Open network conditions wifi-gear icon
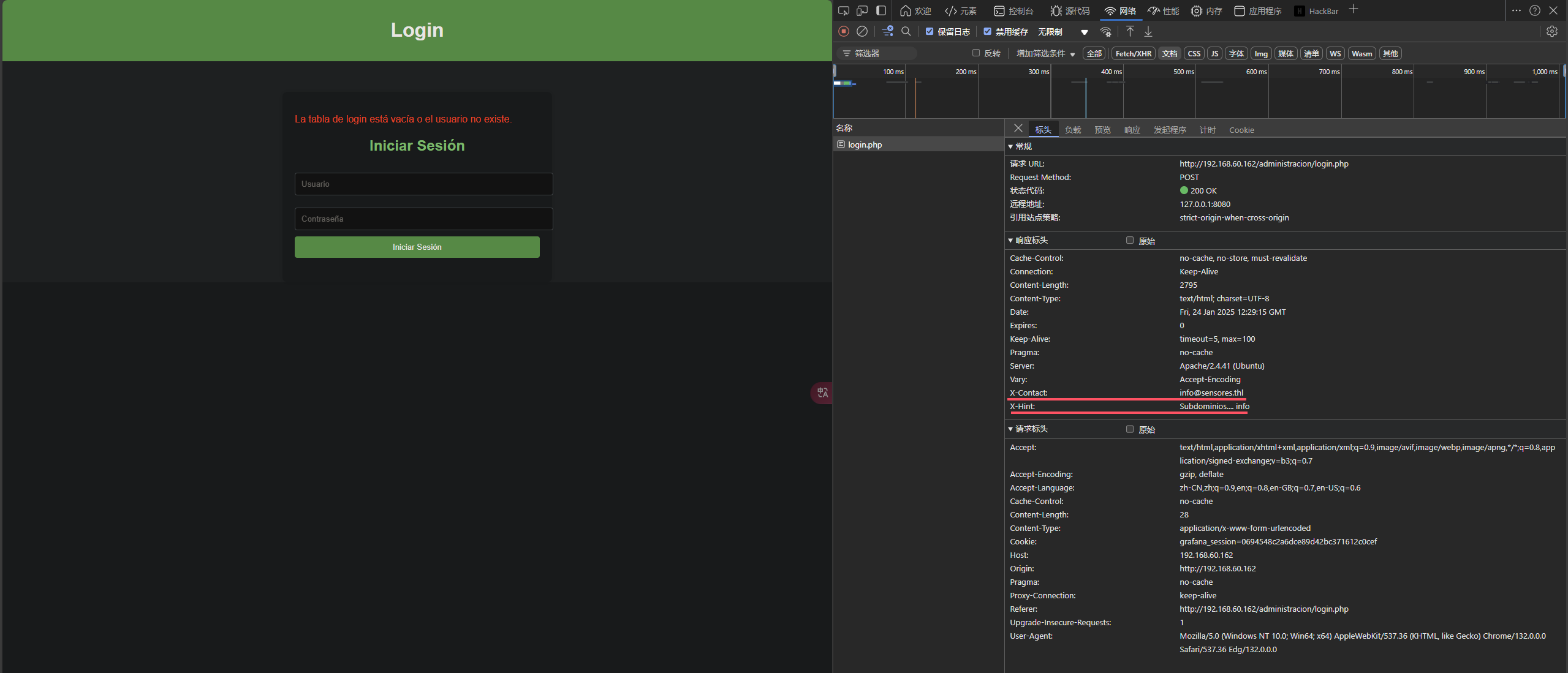 [x=1106, y=32]
